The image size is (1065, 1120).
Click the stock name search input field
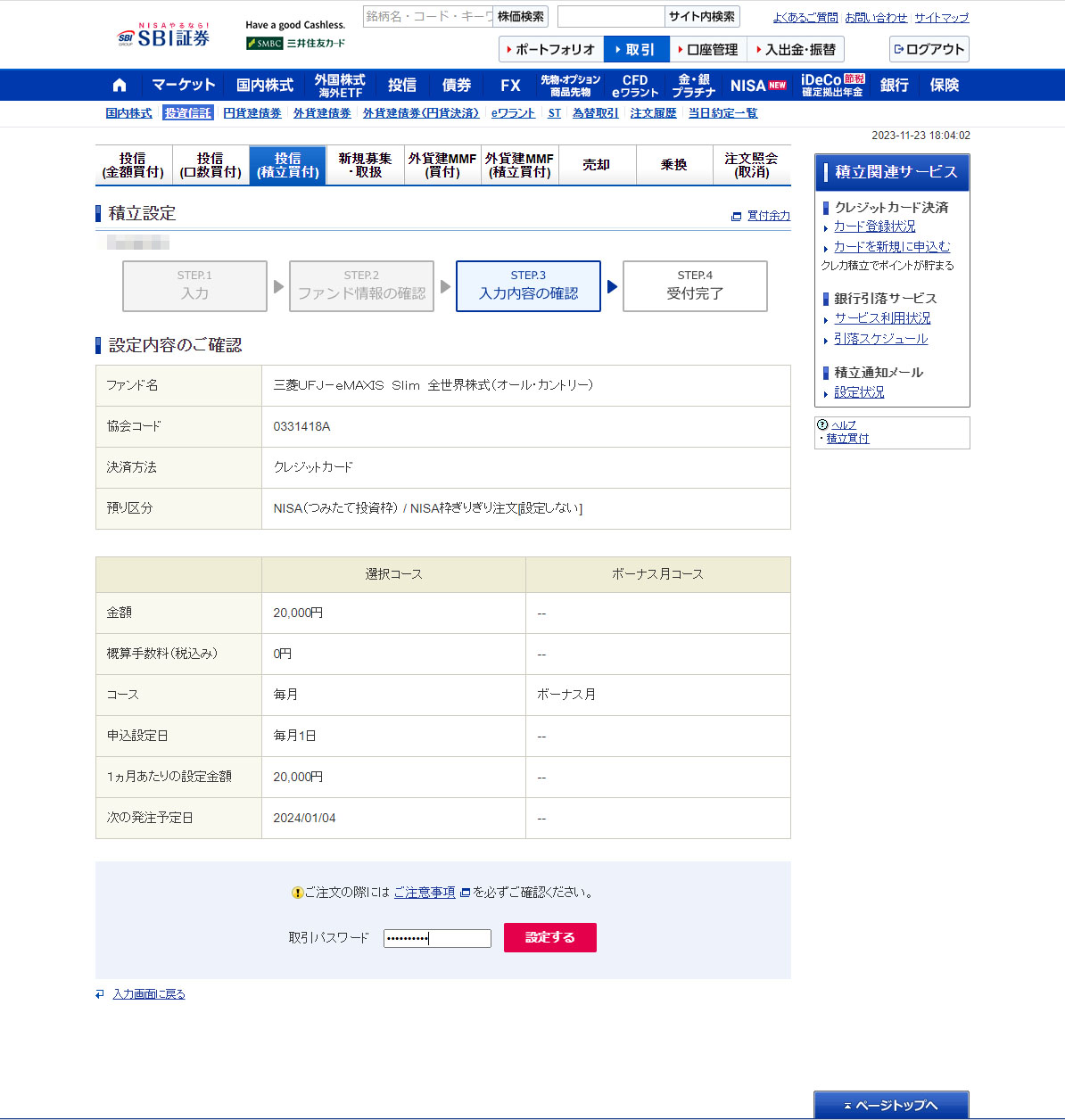(x=427, y=17)
